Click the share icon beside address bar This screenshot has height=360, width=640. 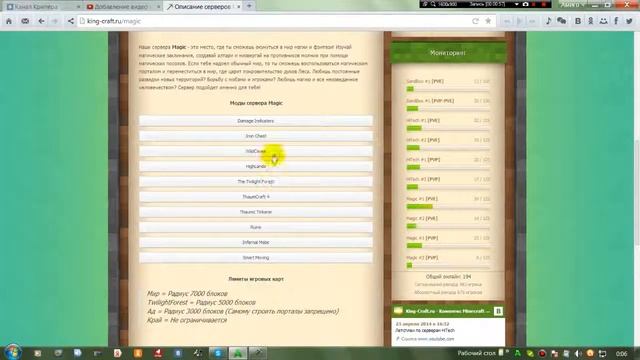point(71,21)
